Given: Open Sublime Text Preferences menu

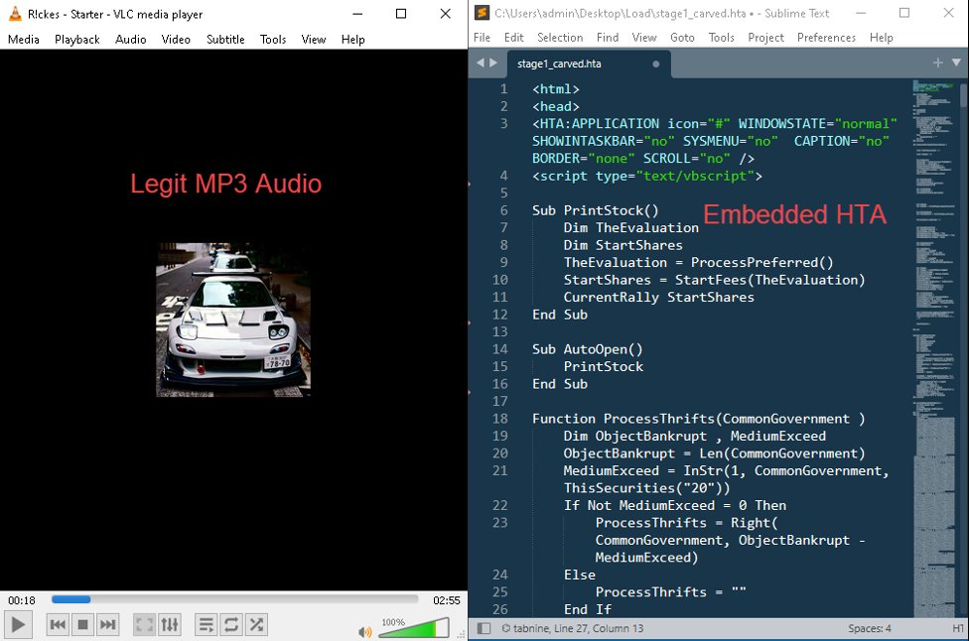Looking at the screenshot, I should (x=826, y=37).
